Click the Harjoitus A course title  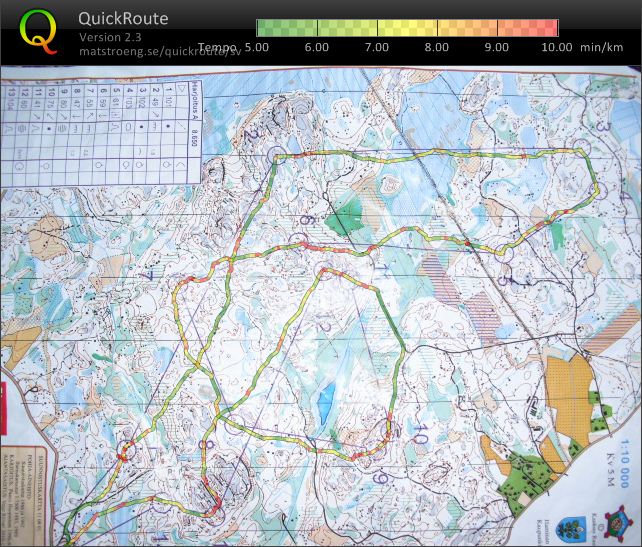pos(194,101)
